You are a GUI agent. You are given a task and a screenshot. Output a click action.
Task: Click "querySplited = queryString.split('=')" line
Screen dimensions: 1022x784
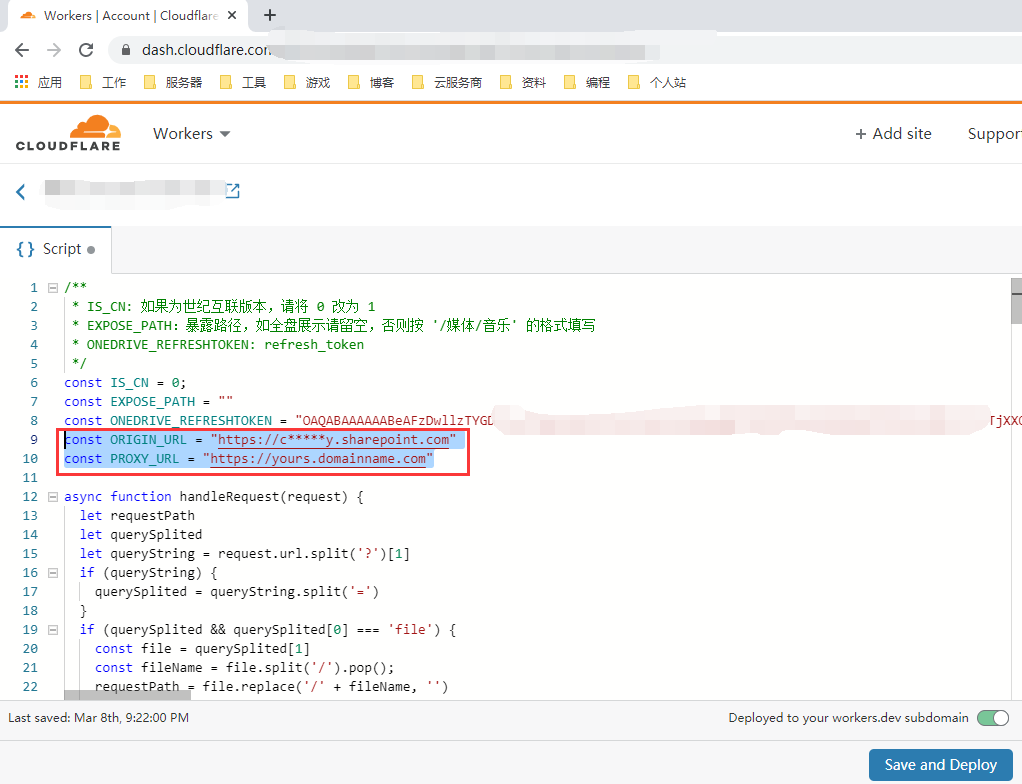pyautogui.click(x=237, y=592)
